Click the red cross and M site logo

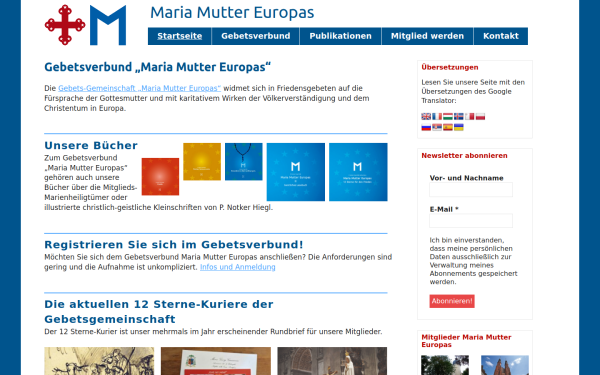pos(85,25)
